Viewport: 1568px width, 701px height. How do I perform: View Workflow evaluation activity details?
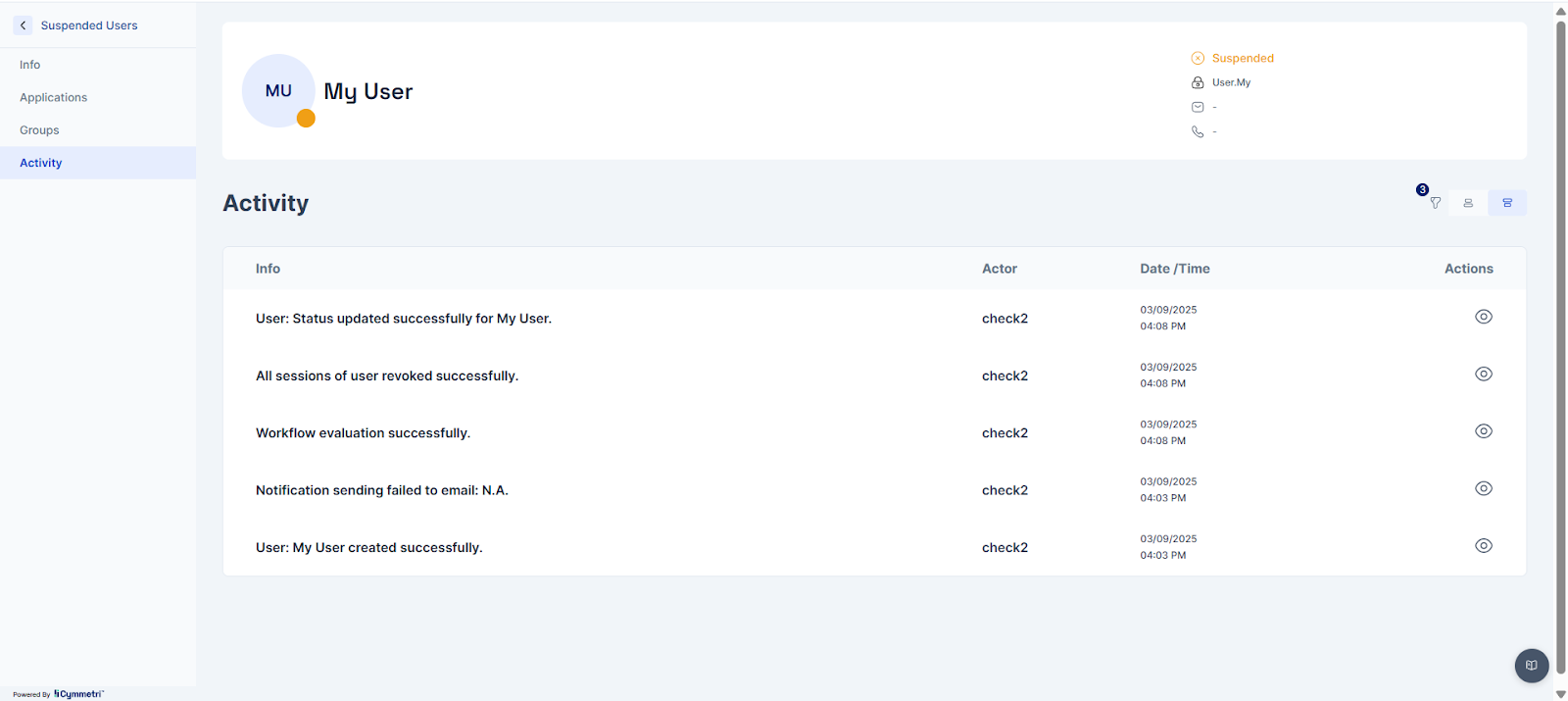tap(1483, 431)
